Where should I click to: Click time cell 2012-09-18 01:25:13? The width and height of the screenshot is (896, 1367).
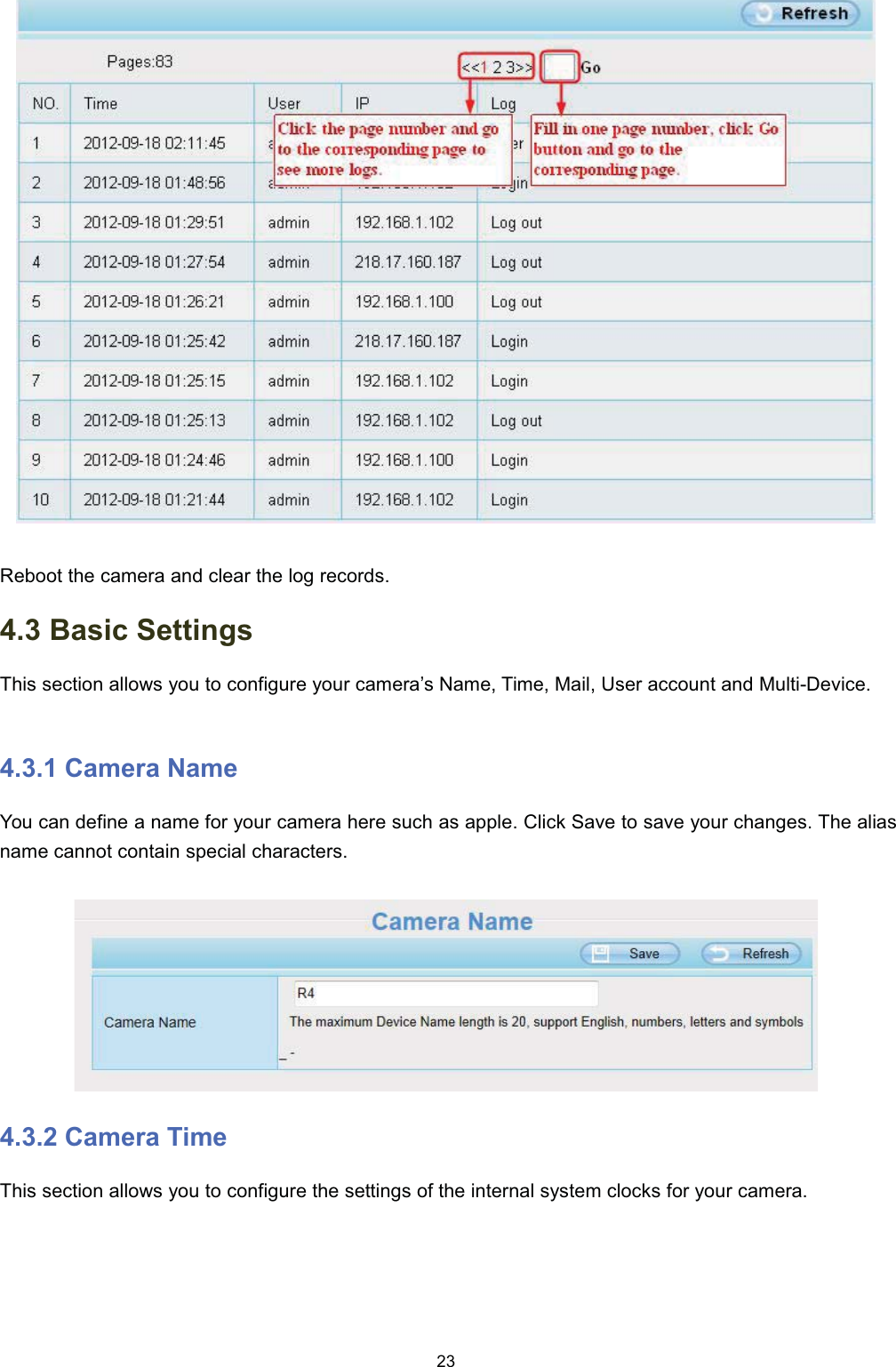point(155,420)
